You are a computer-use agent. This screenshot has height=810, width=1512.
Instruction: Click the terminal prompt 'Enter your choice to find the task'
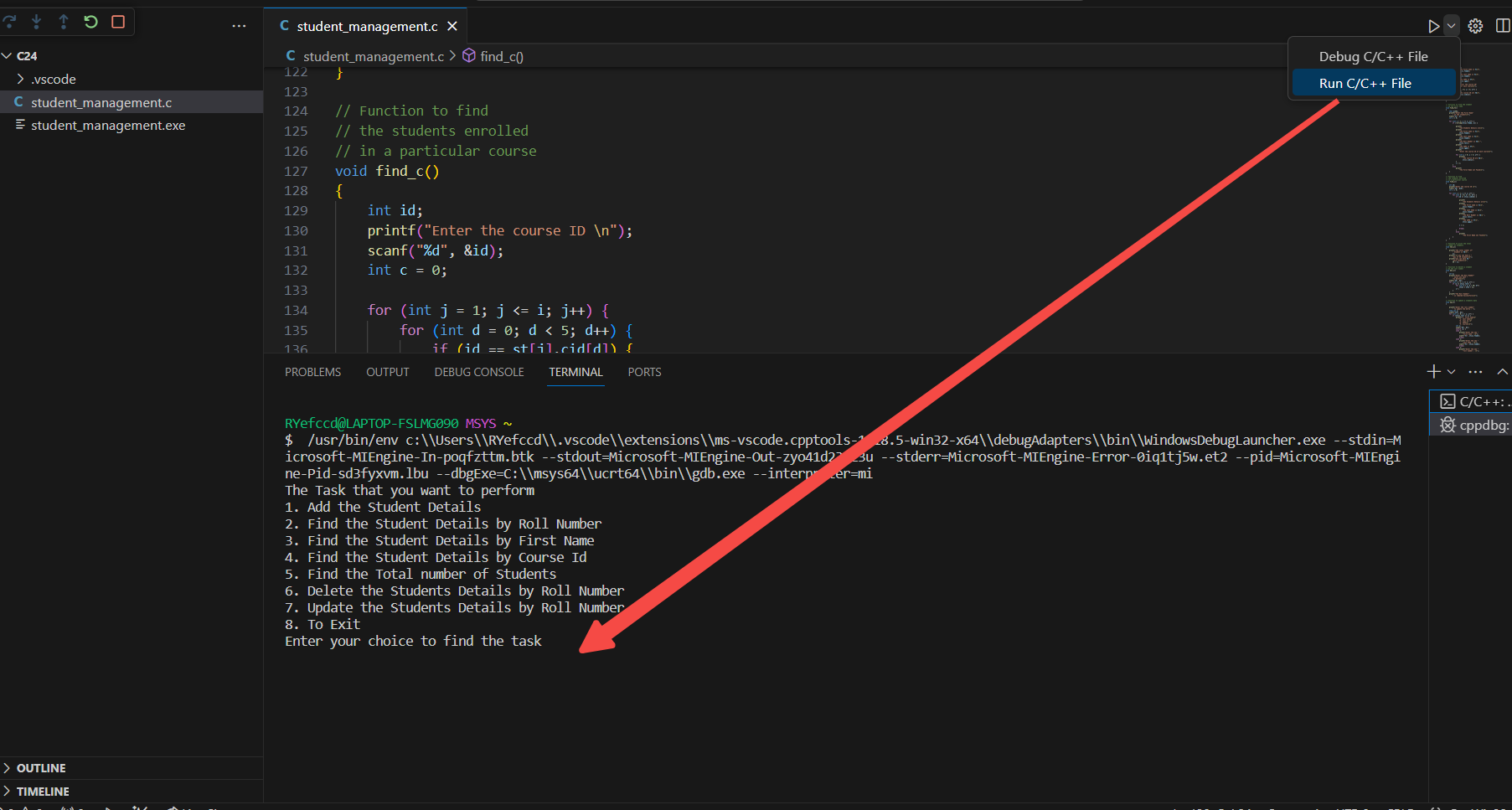point(413,641)
